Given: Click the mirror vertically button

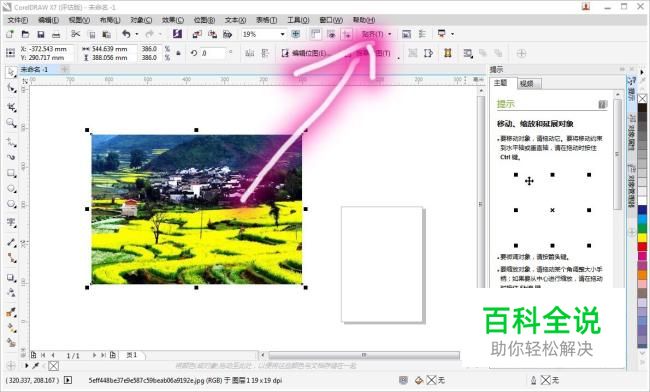Looking at the screenshot, I should tap(265, 53).
